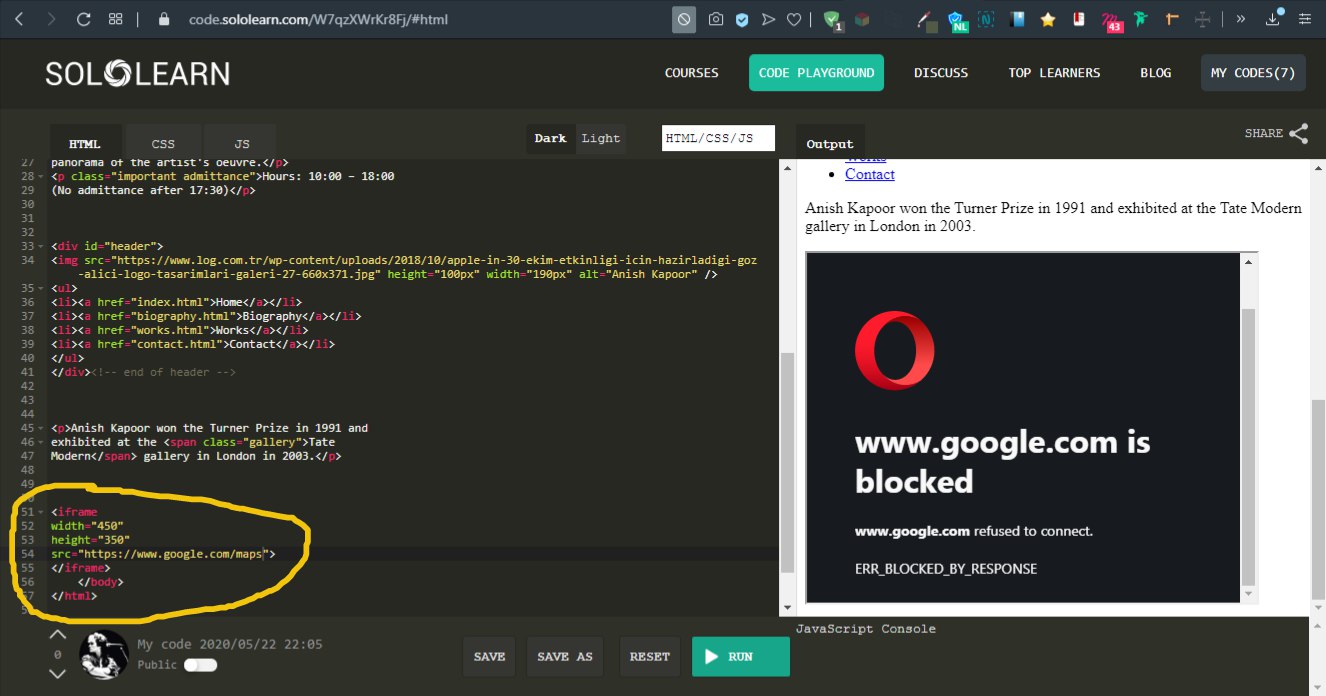Click the JavaScript Console label
1326x696 pixels.
pos(866,629)
